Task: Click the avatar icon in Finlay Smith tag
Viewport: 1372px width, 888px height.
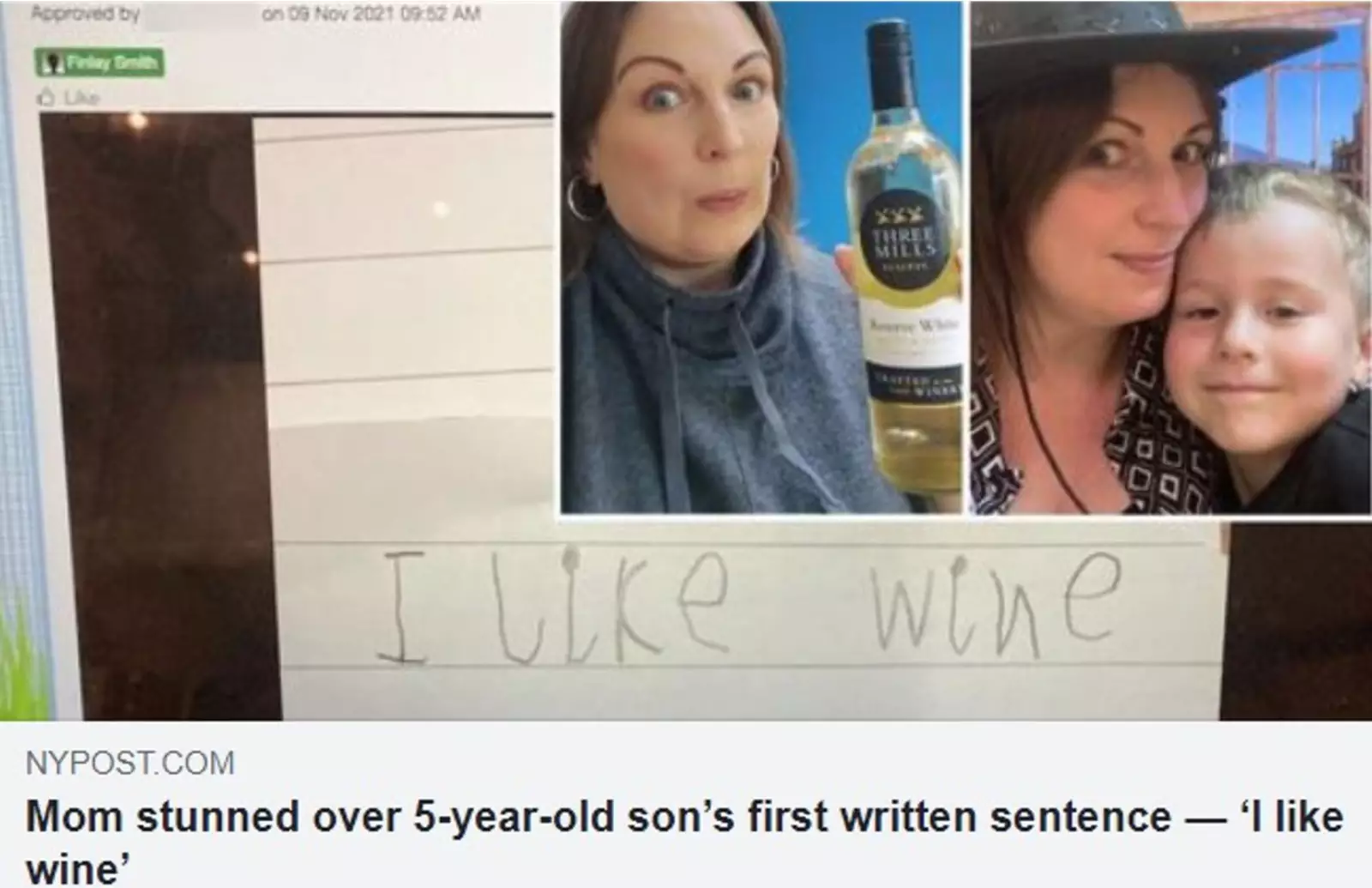Action: click(x=49, y=63)
